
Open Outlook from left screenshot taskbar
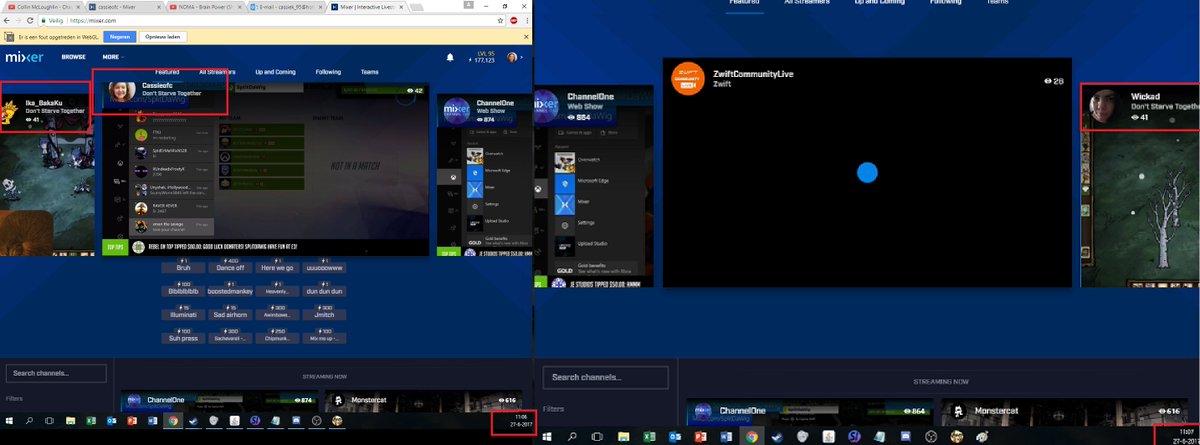111,422
